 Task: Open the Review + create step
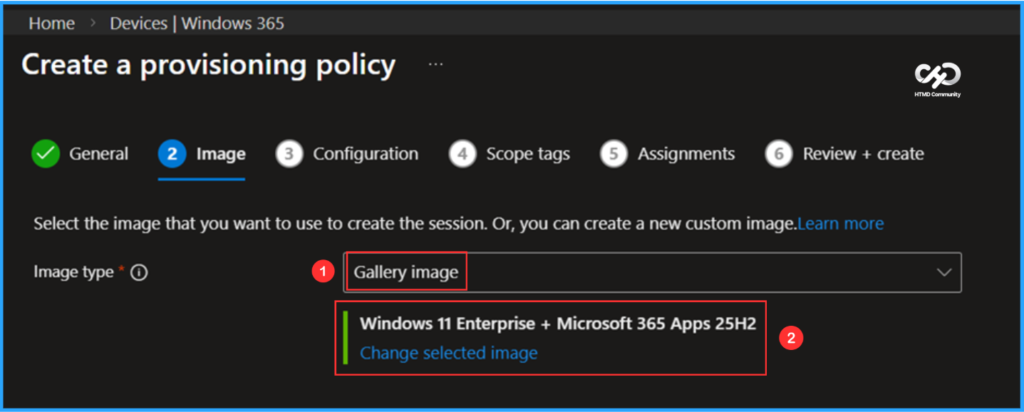(x=863, y=154)
